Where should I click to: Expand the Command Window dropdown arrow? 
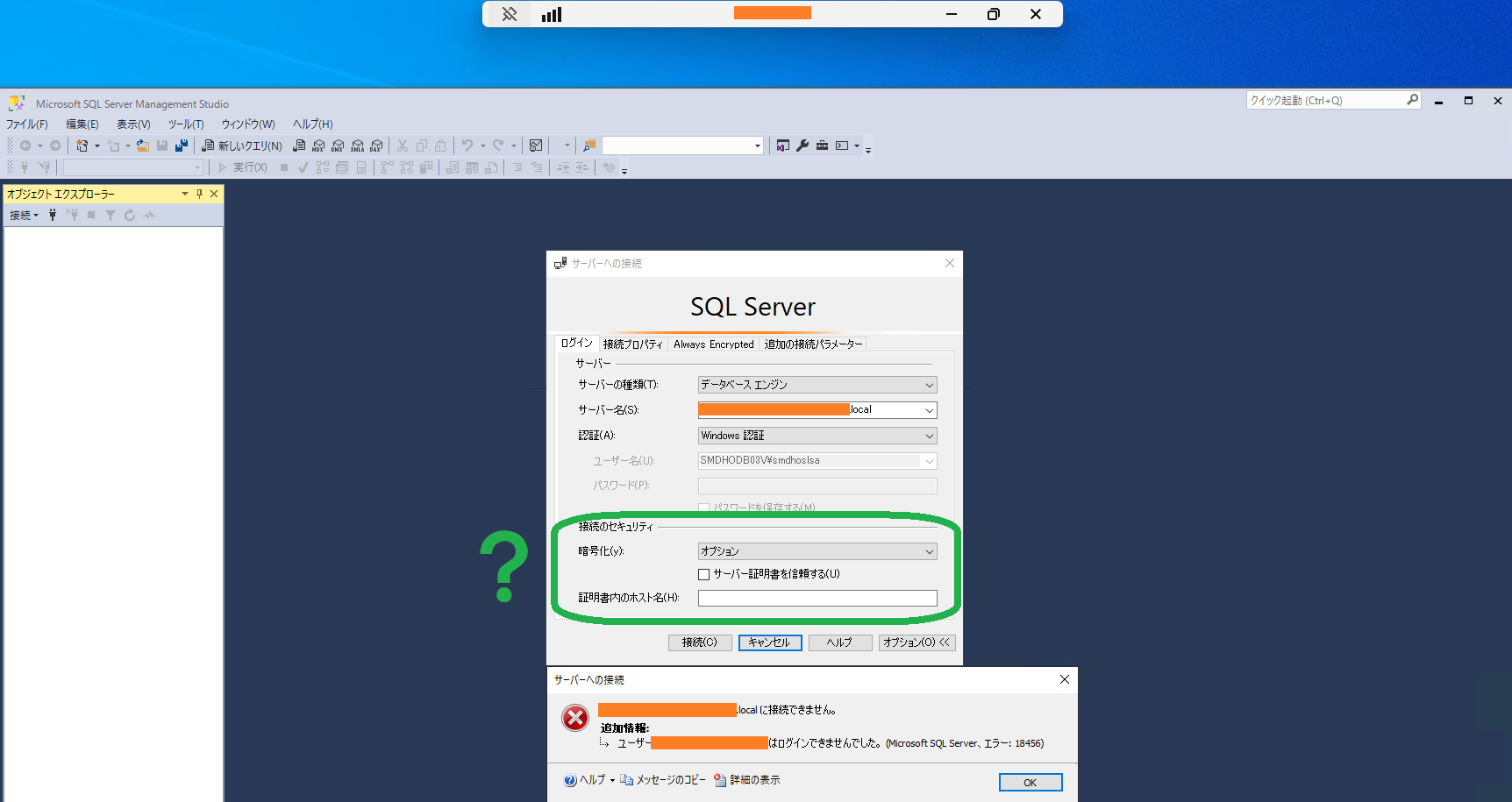tap(857, 145)
